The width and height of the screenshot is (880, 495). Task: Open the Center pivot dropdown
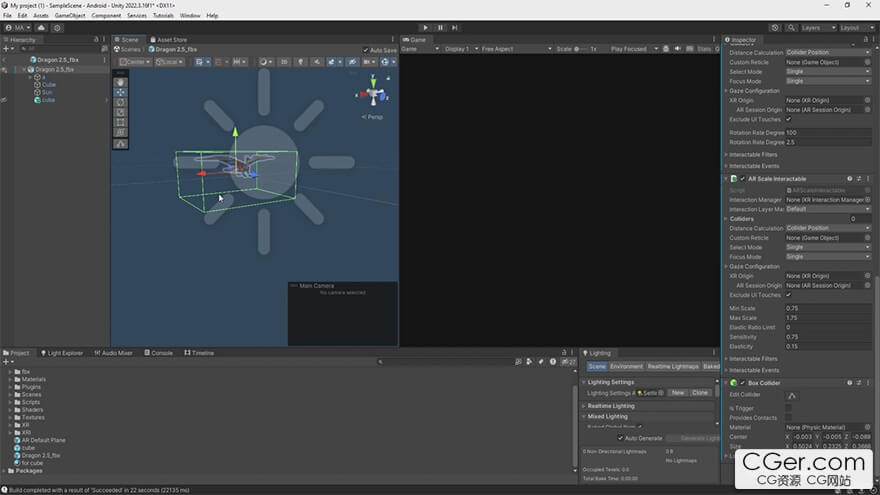point(135,62)
